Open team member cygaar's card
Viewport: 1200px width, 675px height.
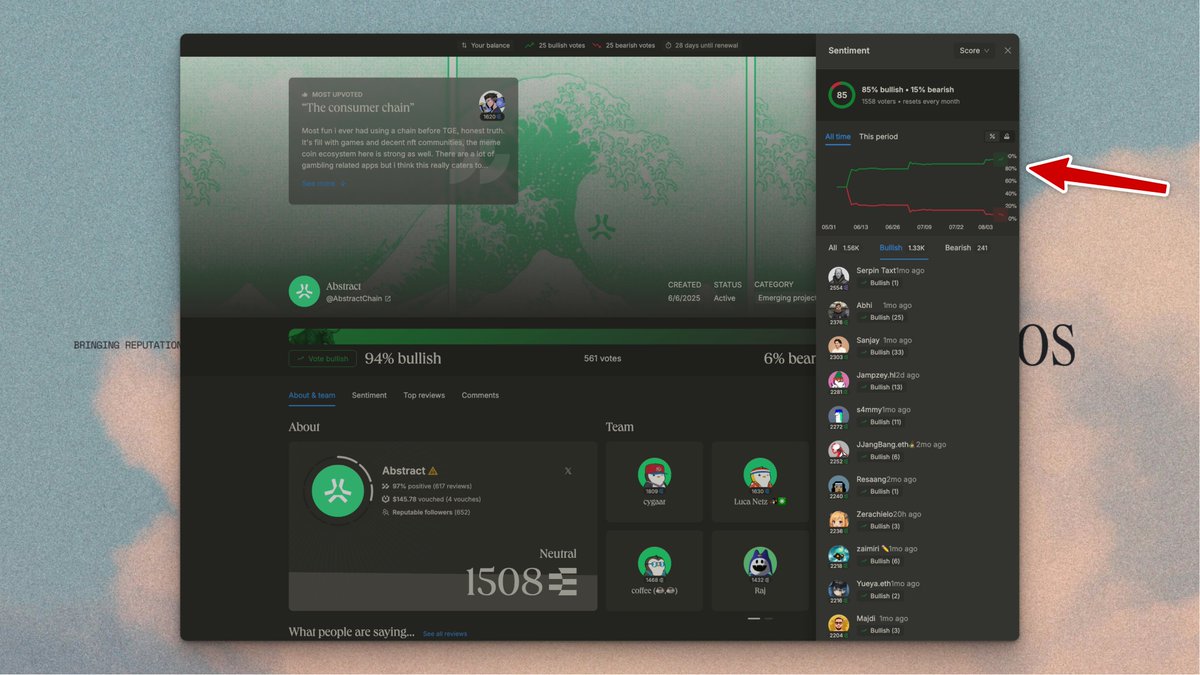[x=654, y=482]
